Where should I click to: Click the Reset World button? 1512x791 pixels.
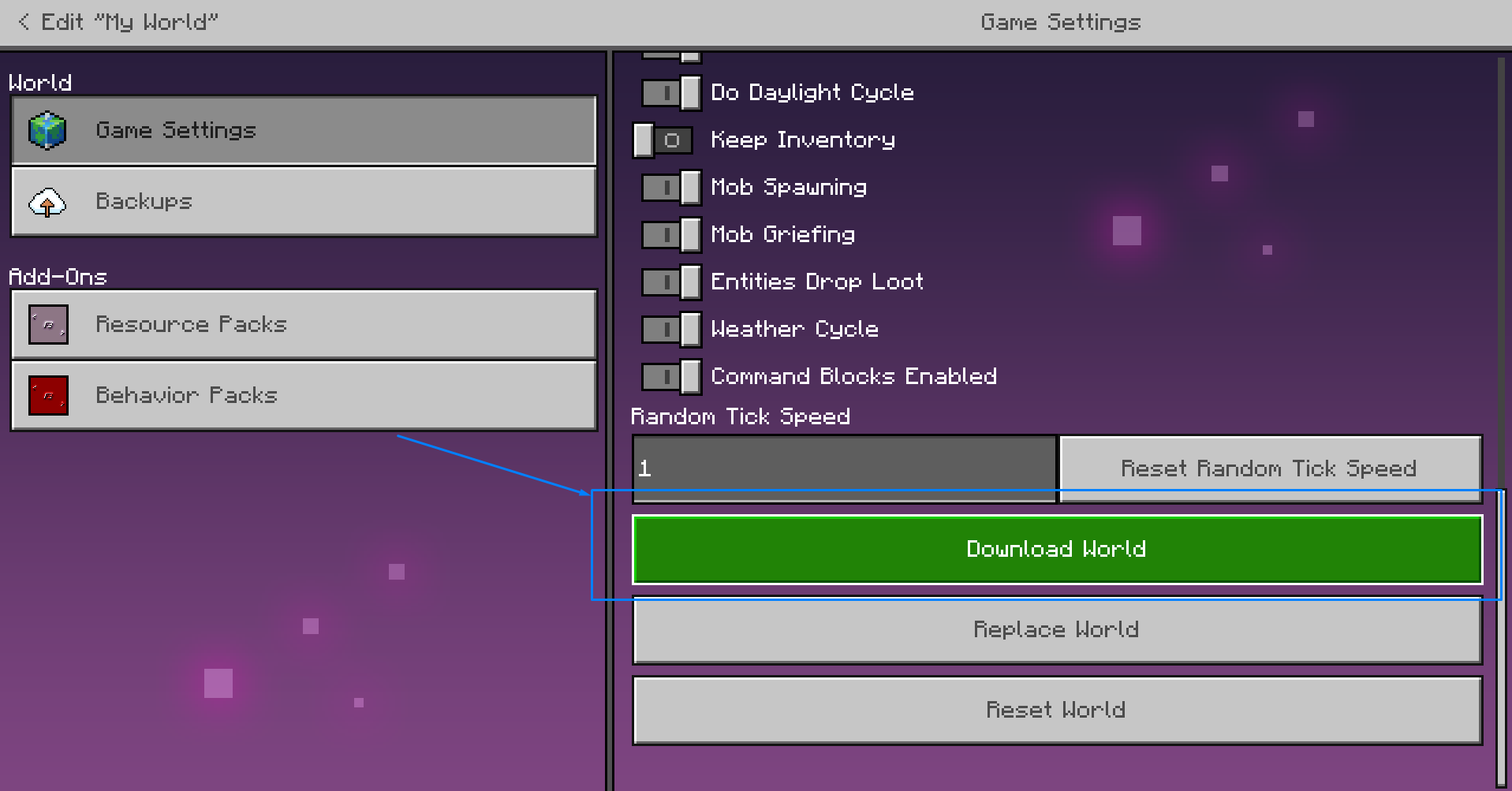[1057, 710]
